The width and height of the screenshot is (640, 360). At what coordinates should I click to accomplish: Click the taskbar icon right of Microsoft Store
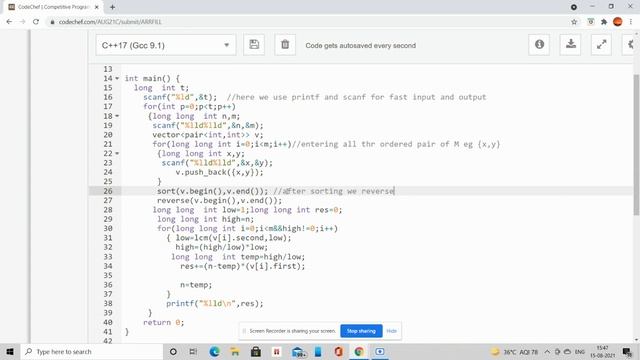tap(277, 351)
